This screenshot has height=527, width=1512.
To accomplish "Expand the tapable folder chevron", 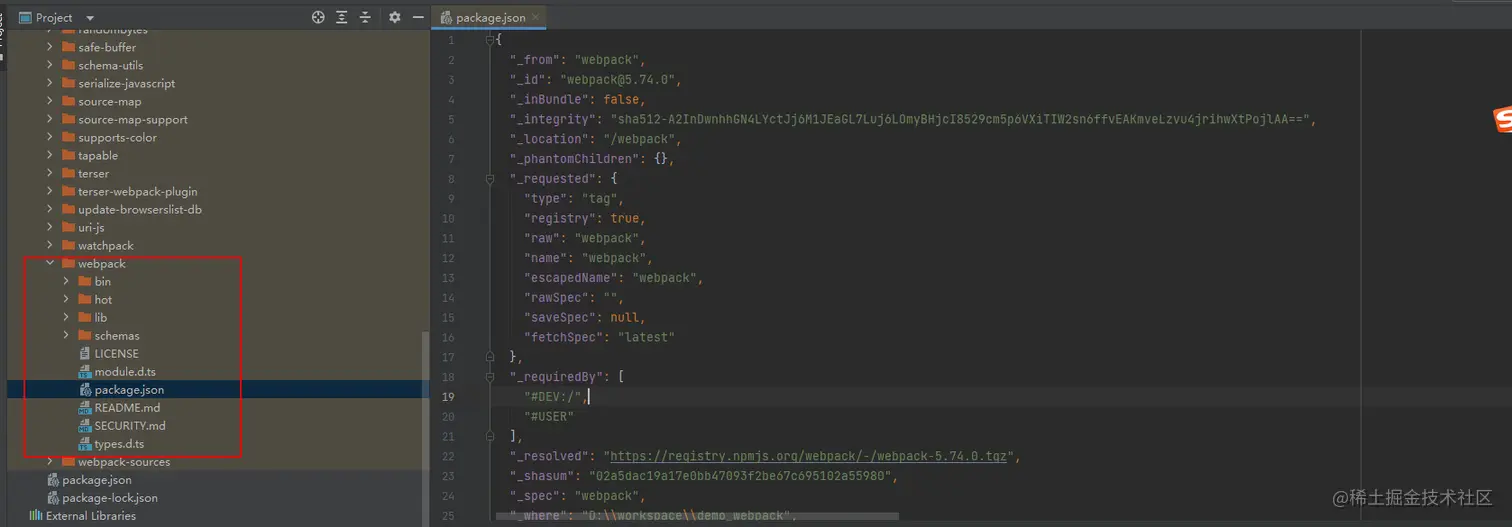I will point(50,155).
